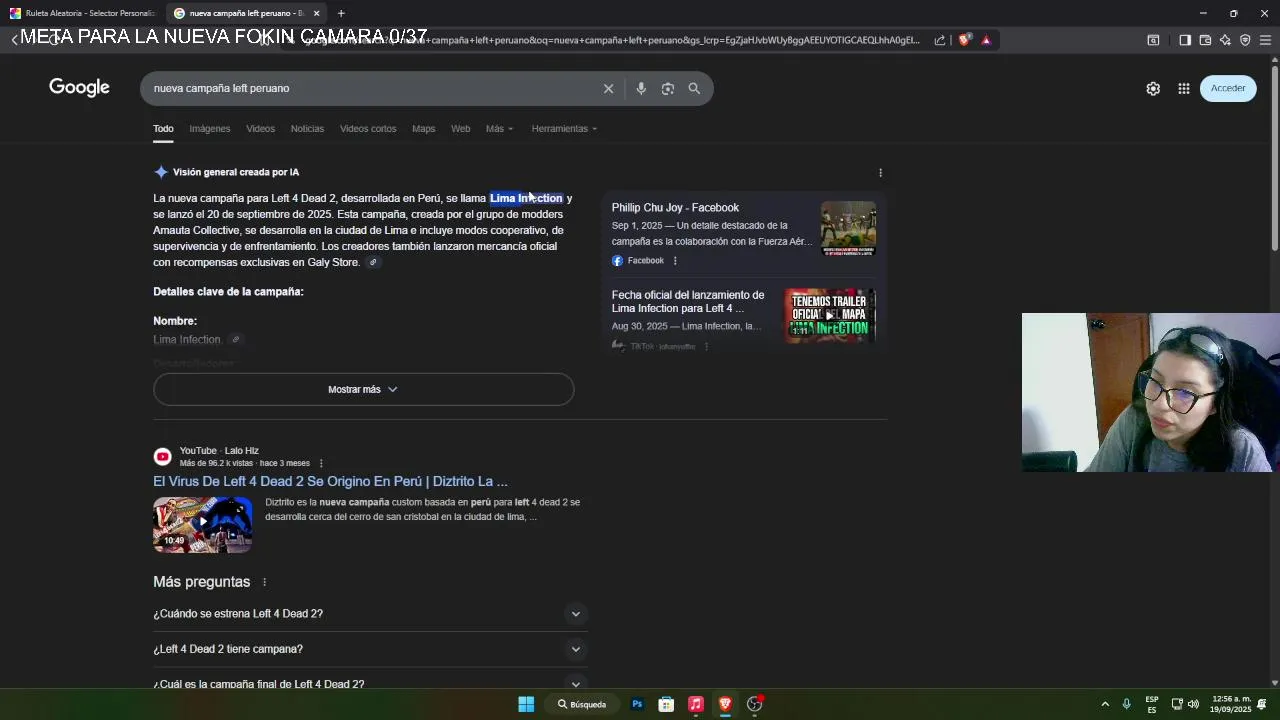Viewport: 1280px width, 720px height.
Task: Switch ESP keyboard language indicator
Action: pos(1152,704)
